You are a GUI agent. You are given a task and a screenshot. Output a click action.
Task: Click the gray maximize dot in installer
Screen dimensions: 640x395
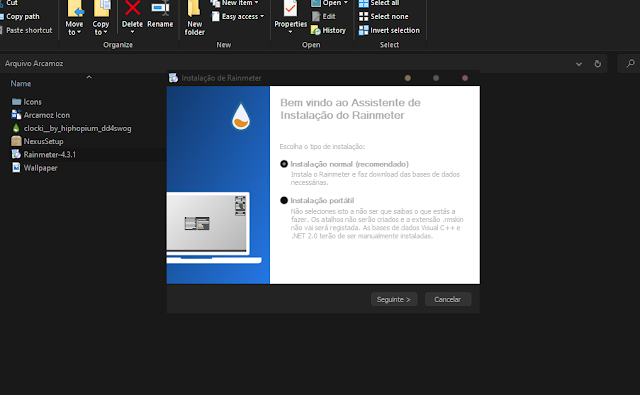436,78
